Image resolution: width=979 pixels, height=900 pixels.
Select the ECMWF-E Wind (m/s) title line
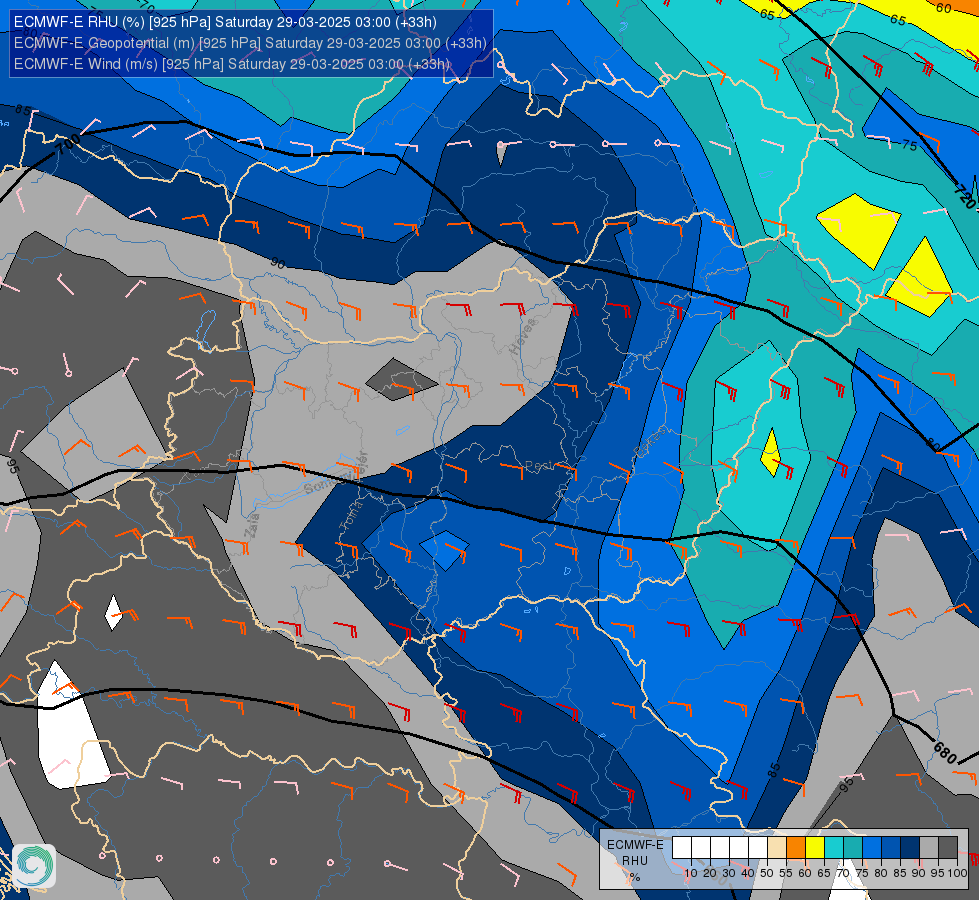232,64
